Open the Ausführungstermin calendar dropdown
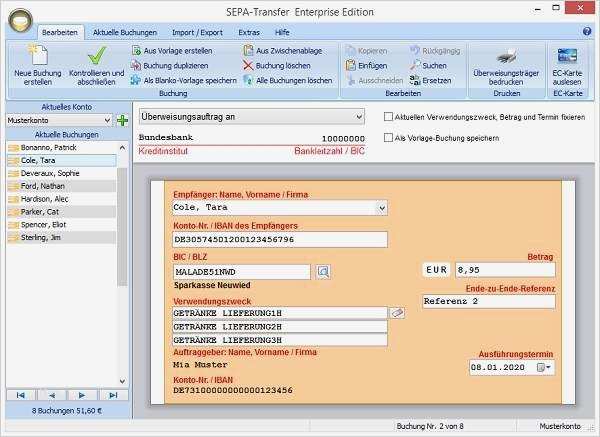This screenshot has width=600, height=437. tap(544, 367)
